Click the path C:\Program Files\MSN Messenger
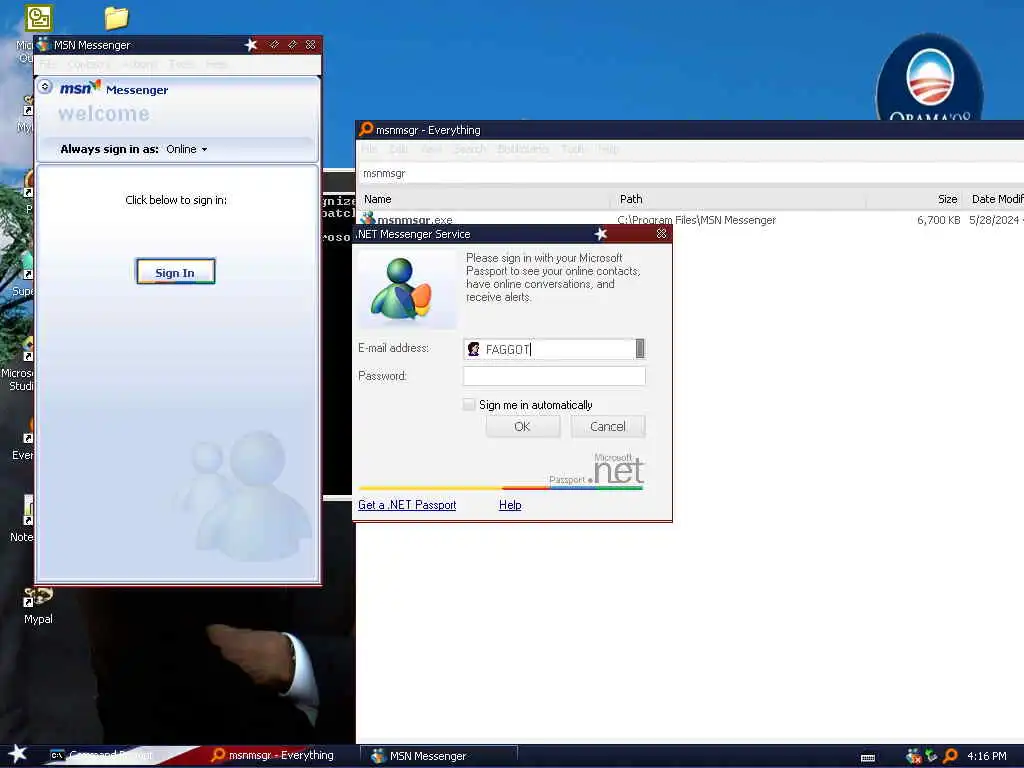1024x768 pixels. pyautogui.click(x=697, y=220)
